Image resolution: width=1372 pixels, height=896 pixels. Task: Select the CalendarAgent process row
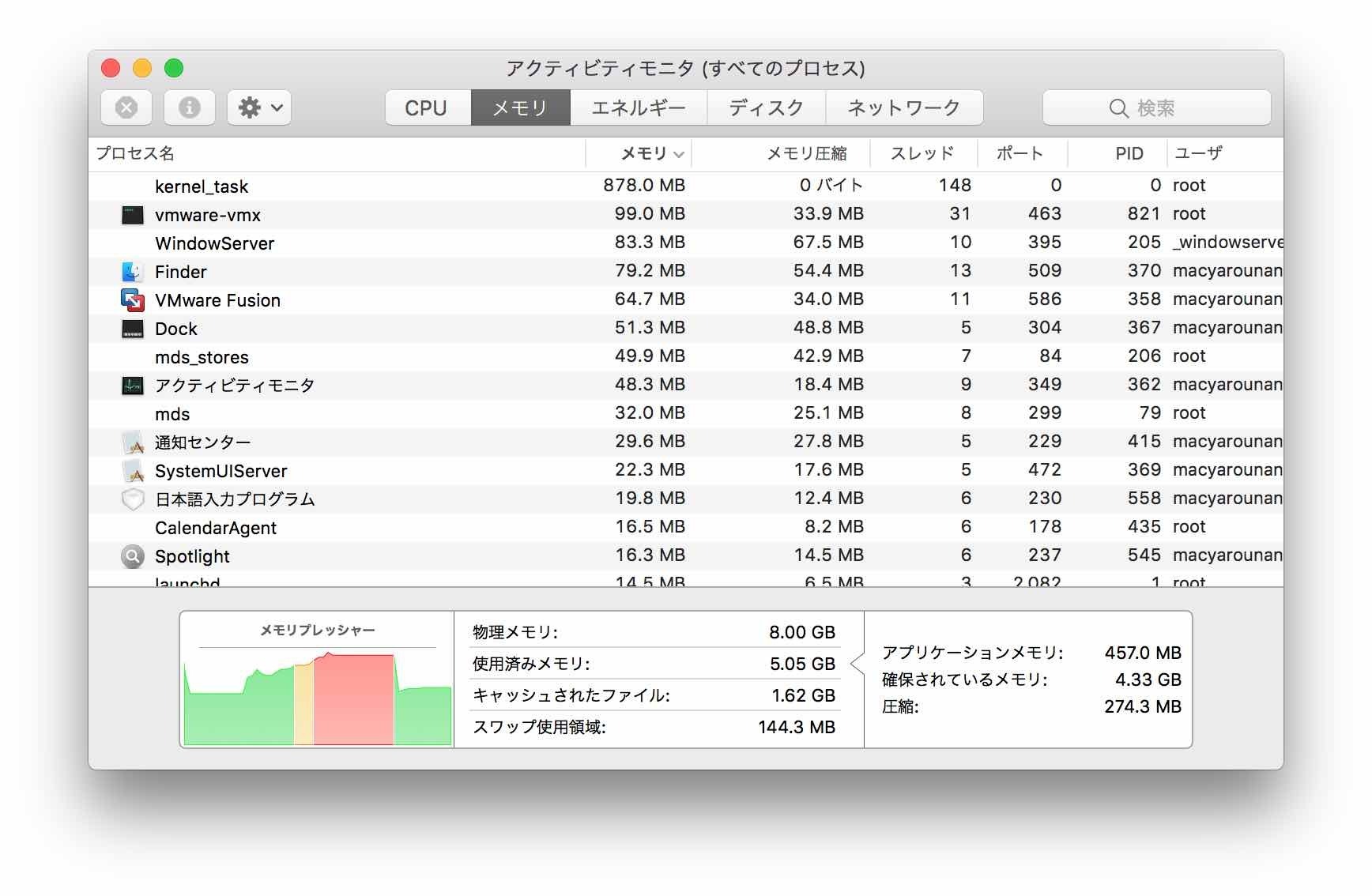click(686, 527)
